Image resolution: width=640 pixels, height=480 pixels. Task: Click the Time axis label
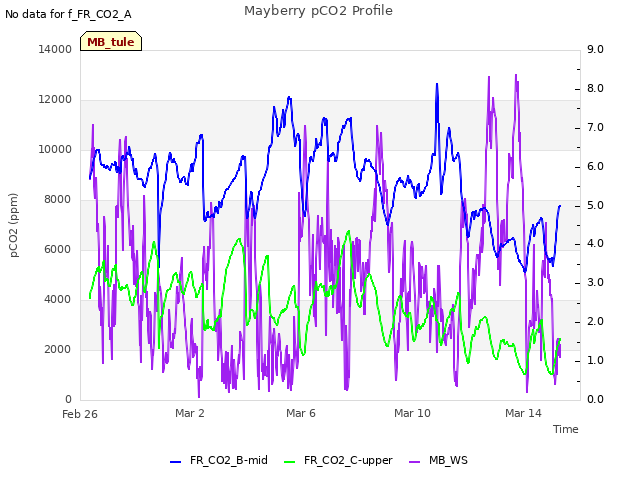click(x=566, y=429)
